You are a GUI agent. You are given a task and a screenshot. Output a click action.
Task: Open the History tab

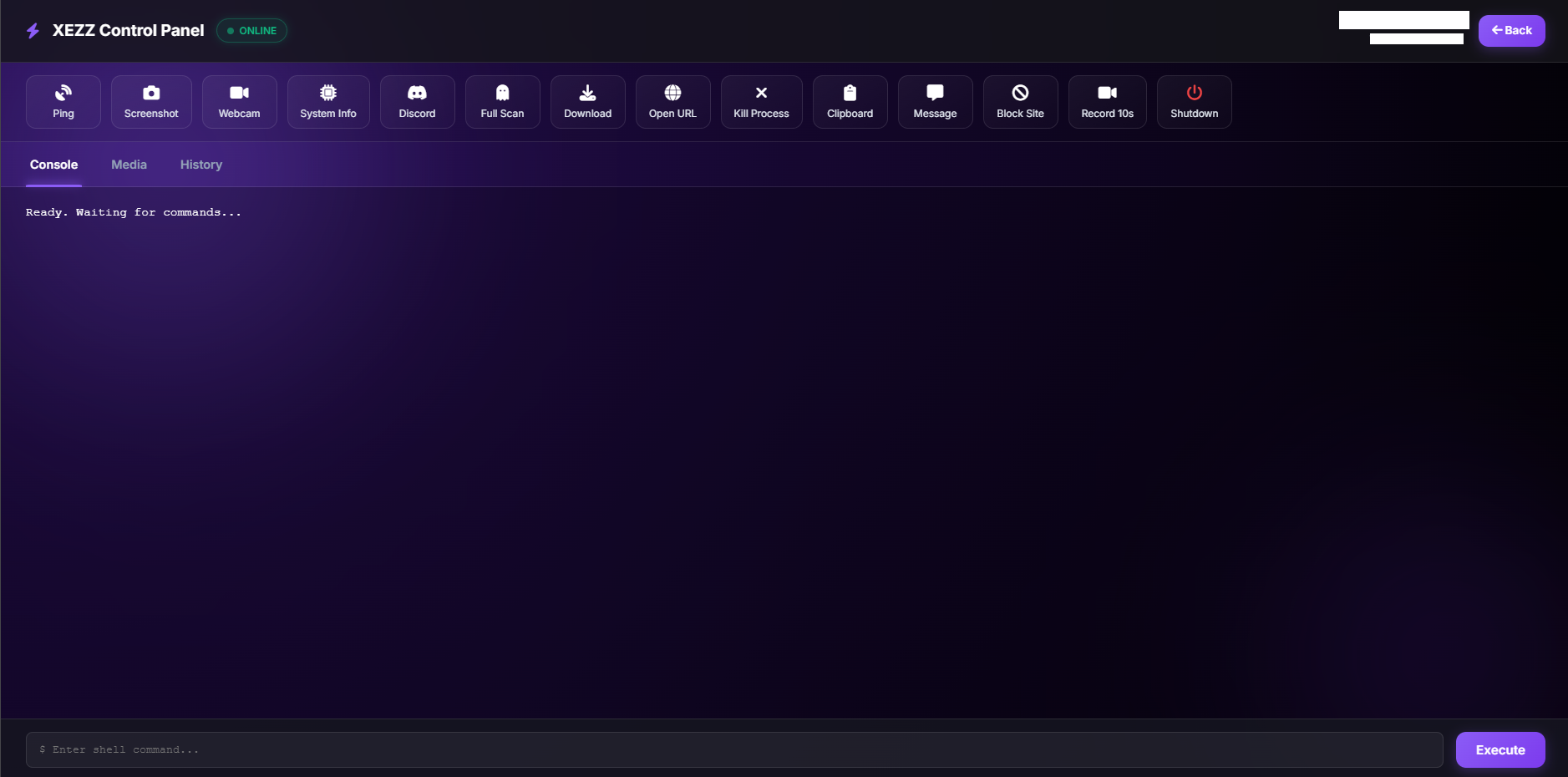tap(200, 165)
